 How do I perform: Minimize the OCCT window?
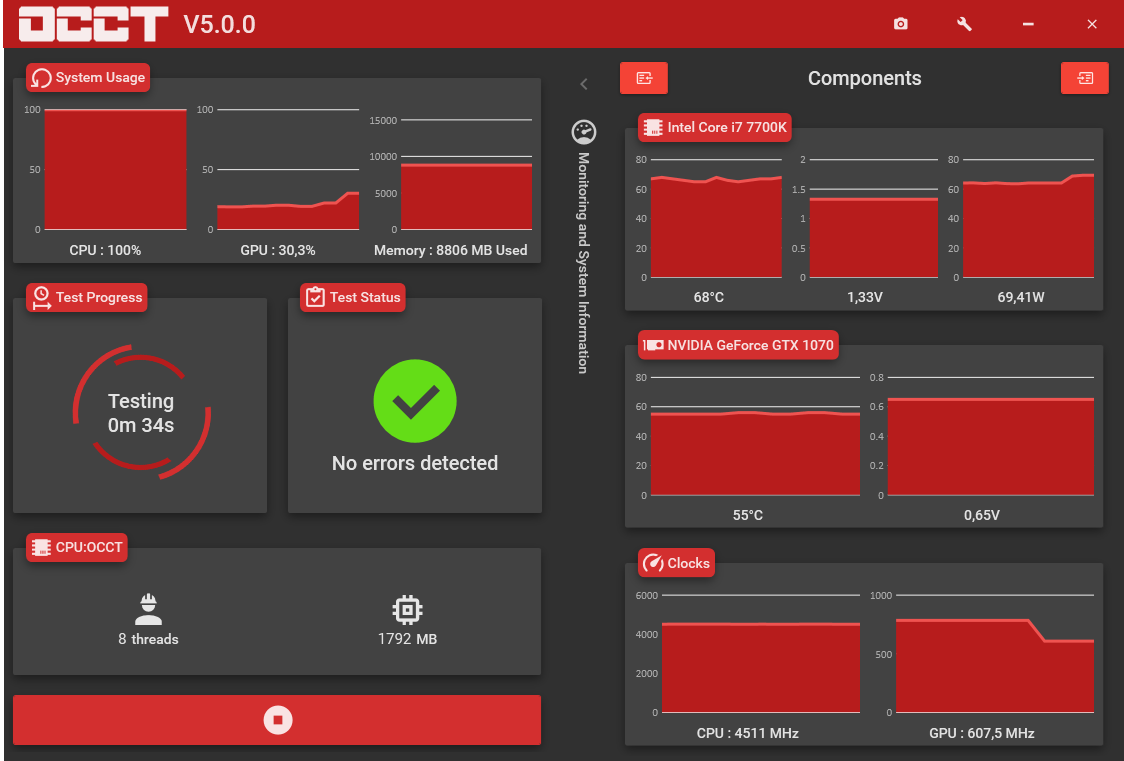click(x=1028, y=24)
